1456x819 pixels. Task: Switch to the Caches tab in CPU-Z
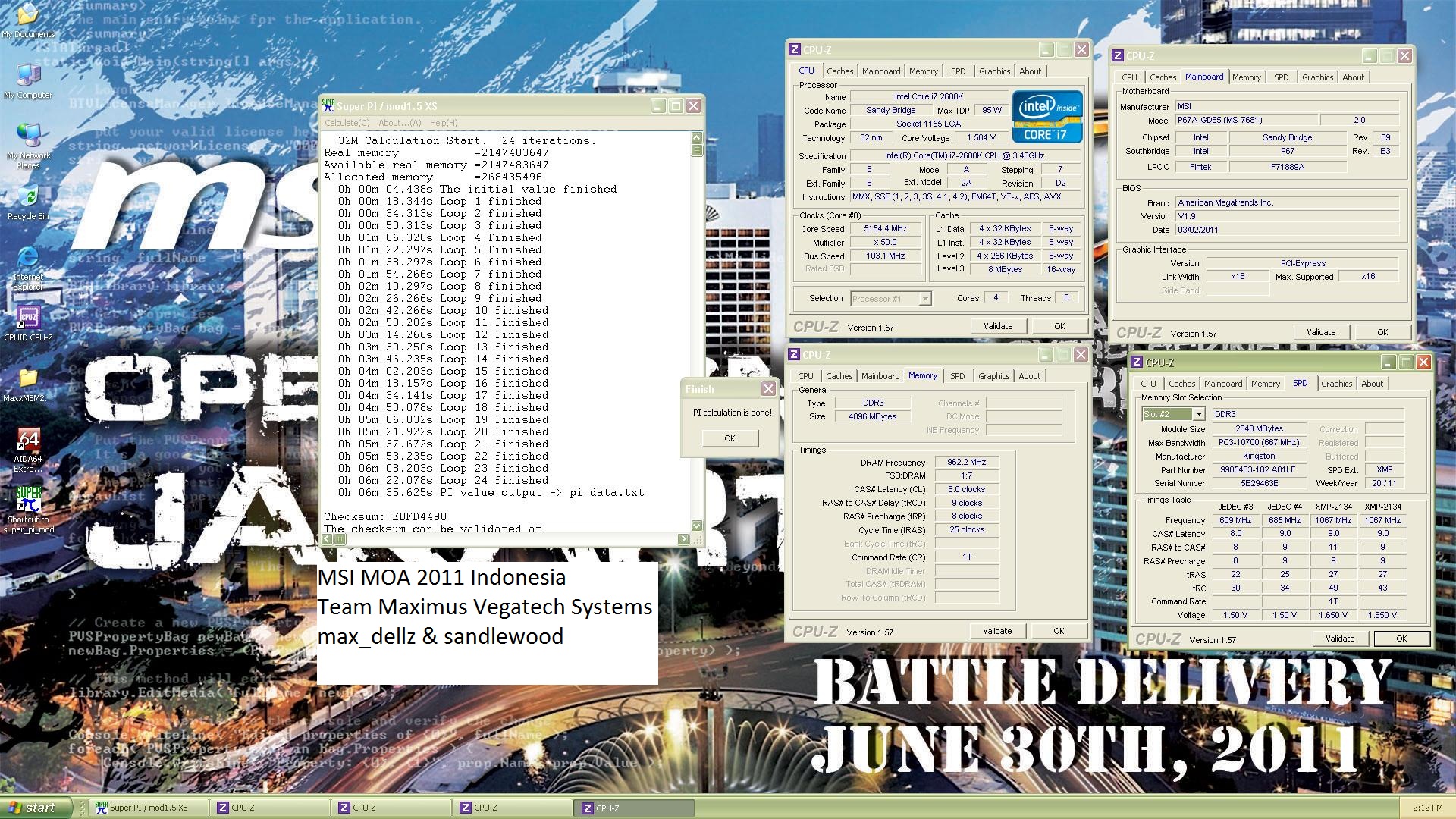click(x=839, y=71)
